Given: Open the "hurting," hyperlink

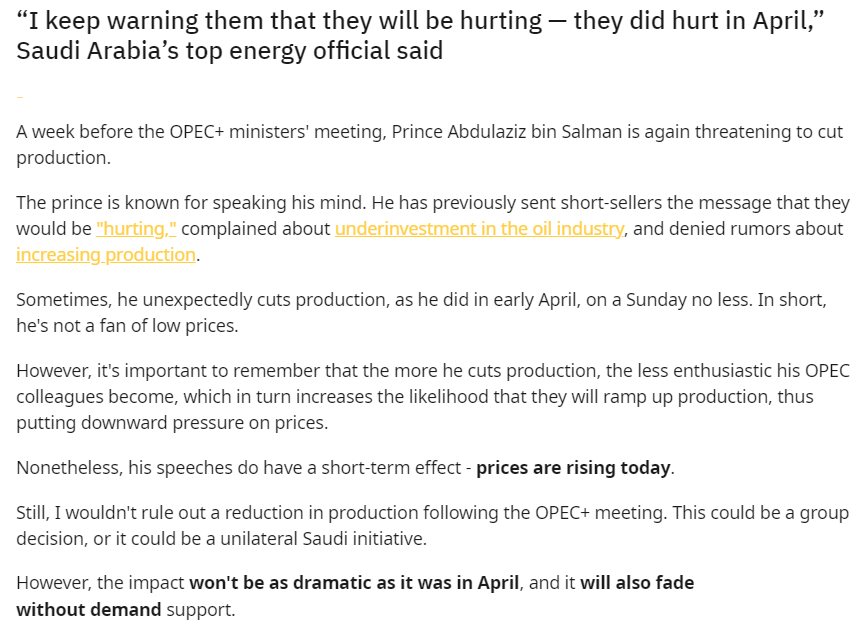Looking at the screenshot, I should coord(136,228).
